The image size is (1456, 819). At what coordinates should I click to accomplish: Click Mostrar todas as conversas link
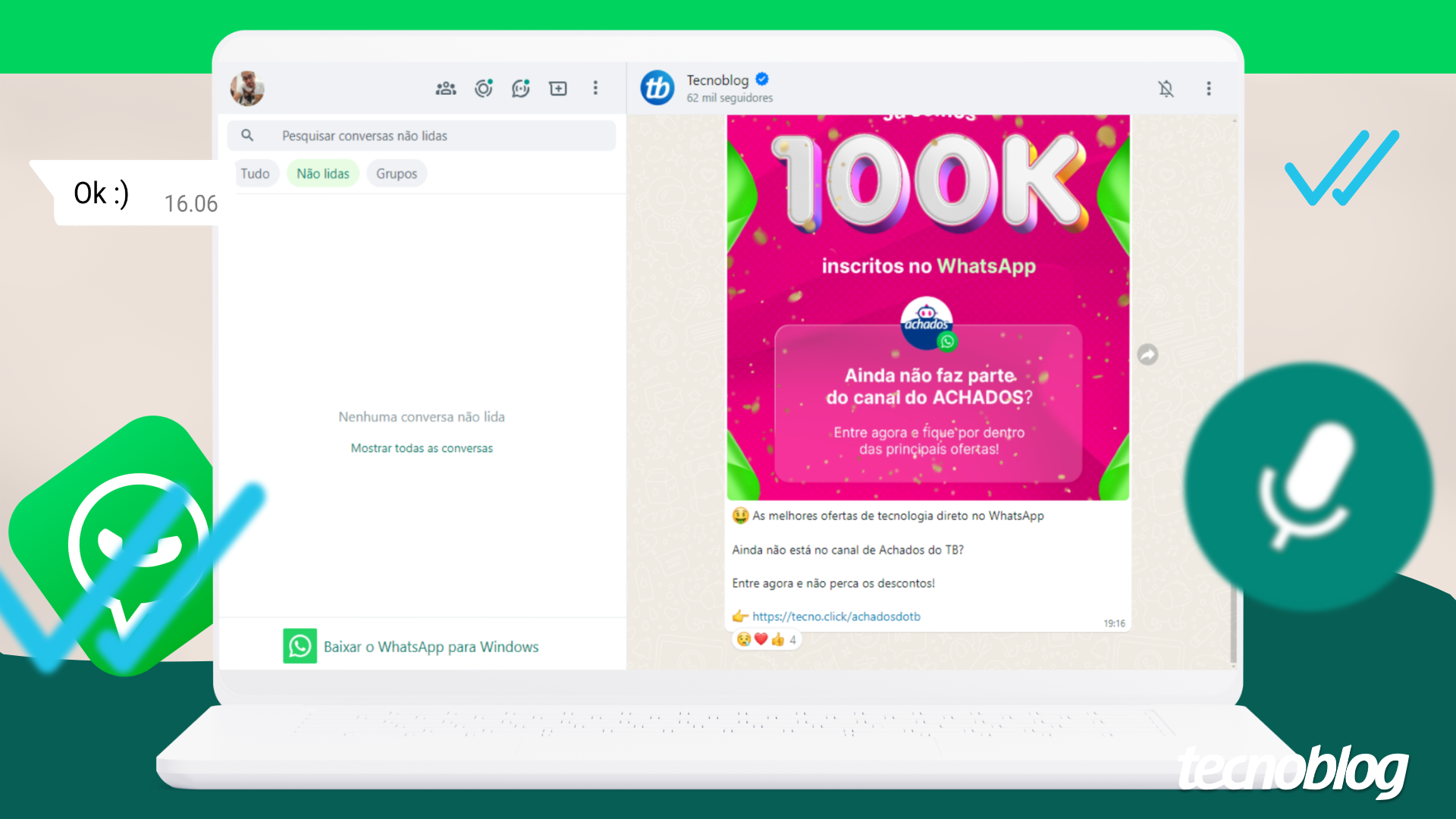pyautogui.click(x=422, y=448)
